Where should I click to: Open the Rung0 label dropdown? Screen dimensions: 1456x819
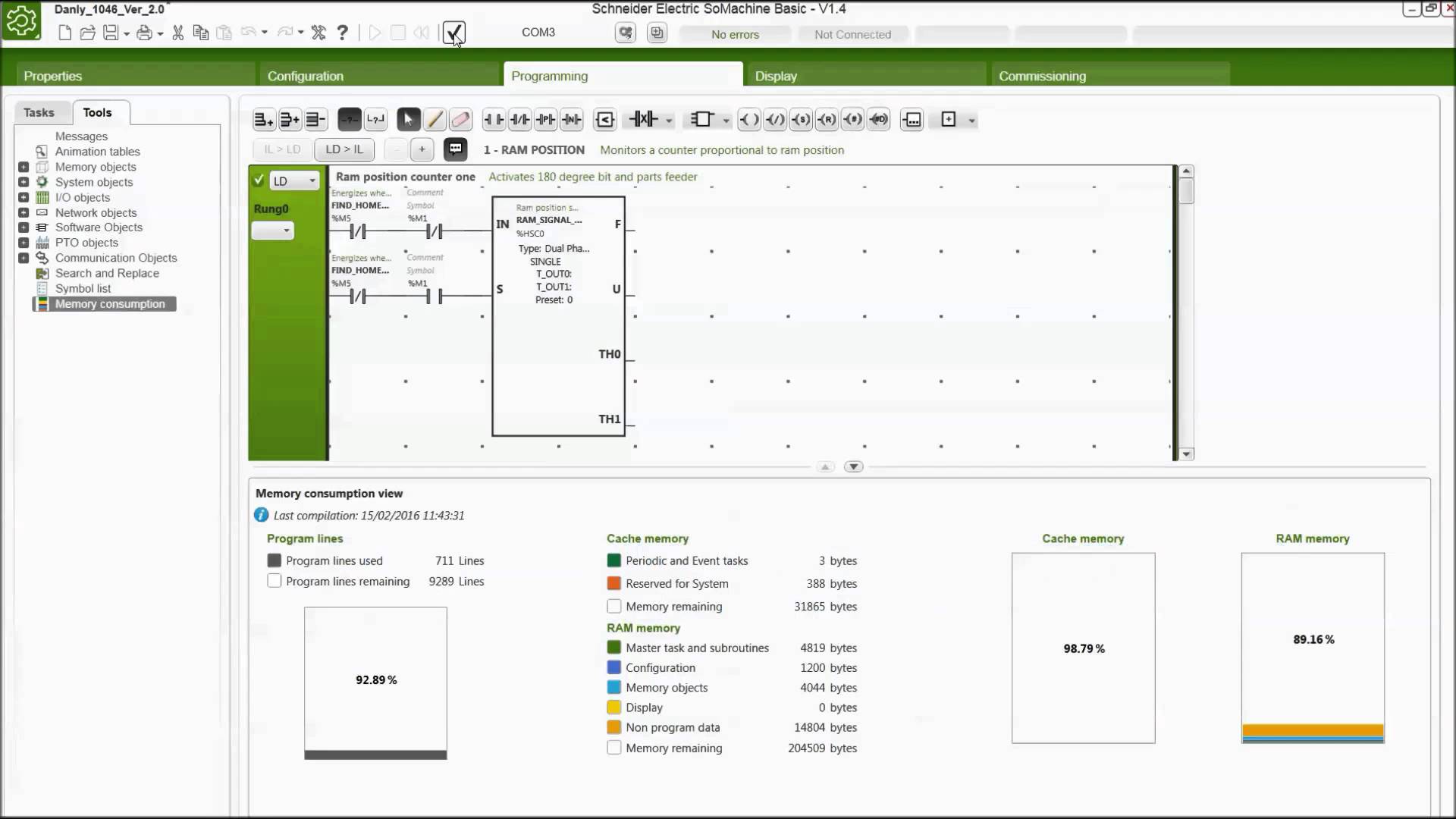pos(272,230)
